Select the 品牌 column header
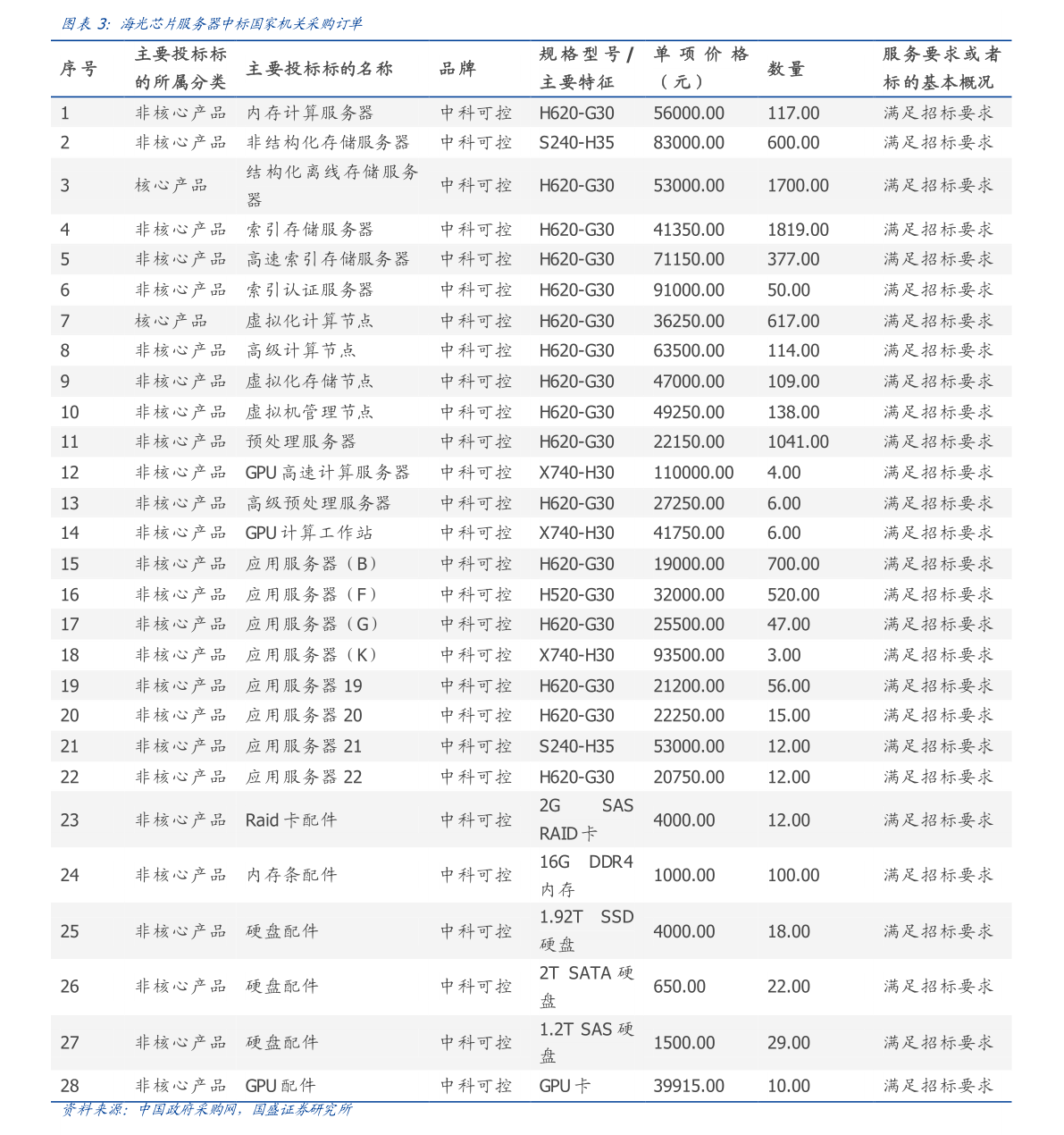Viewport: 1064px width, 1135px height. pos(457,69)
